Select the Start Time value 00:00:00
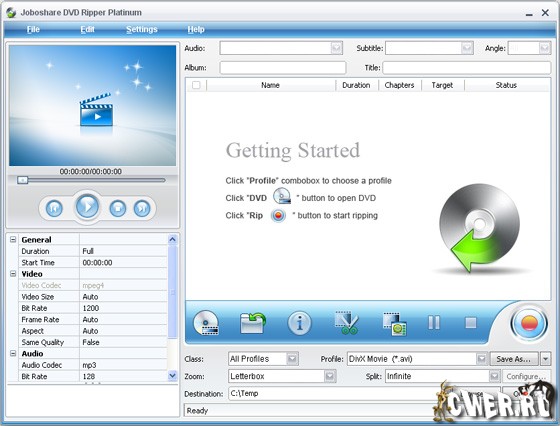Viewport: 560px width, 426px height. [x=123, y=262]
